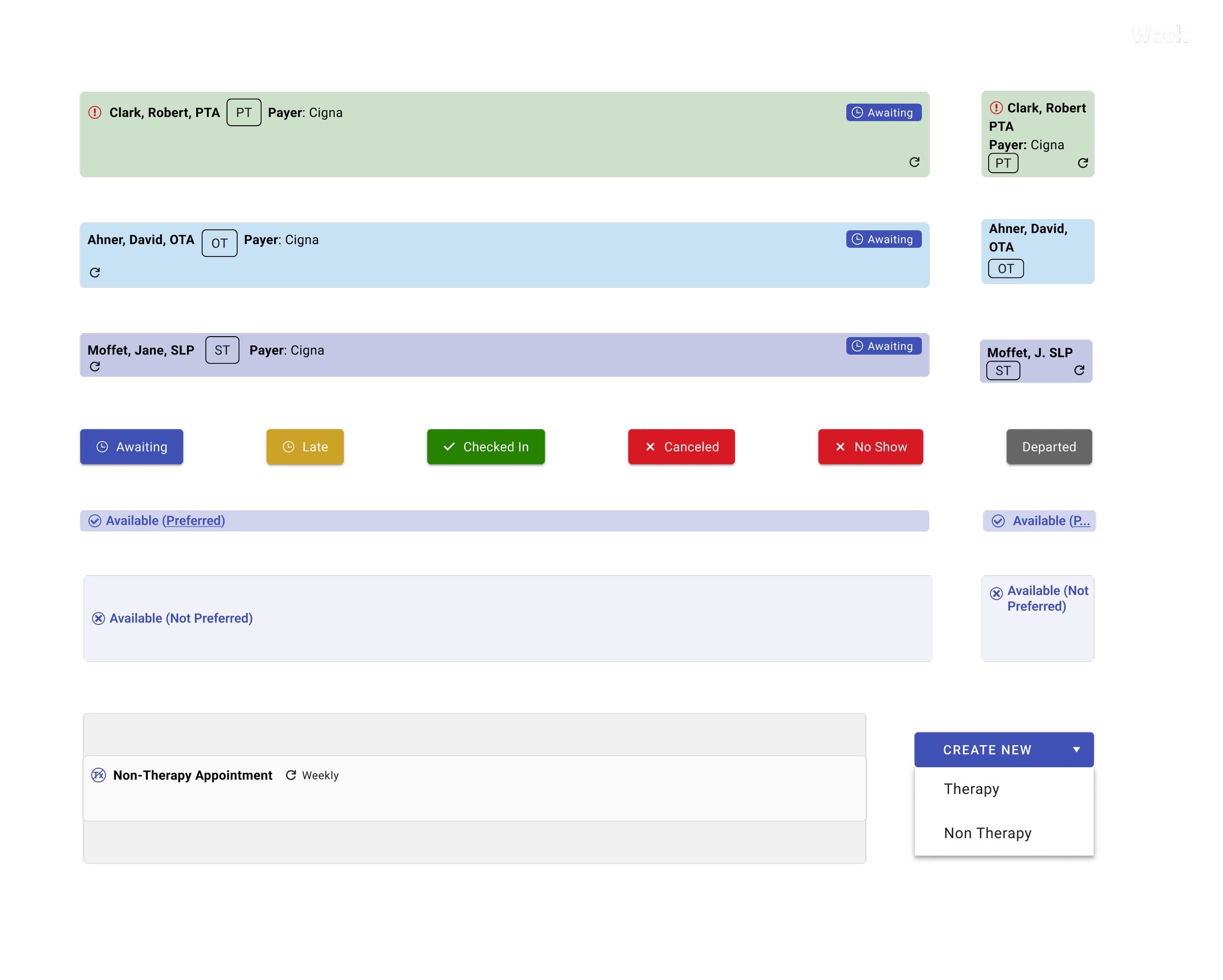The height and width of the screenshot is (980, 1223).
Task: Click the OT discipline tag beside Ahner, David, OTA
Action: [x=219, y=244]
